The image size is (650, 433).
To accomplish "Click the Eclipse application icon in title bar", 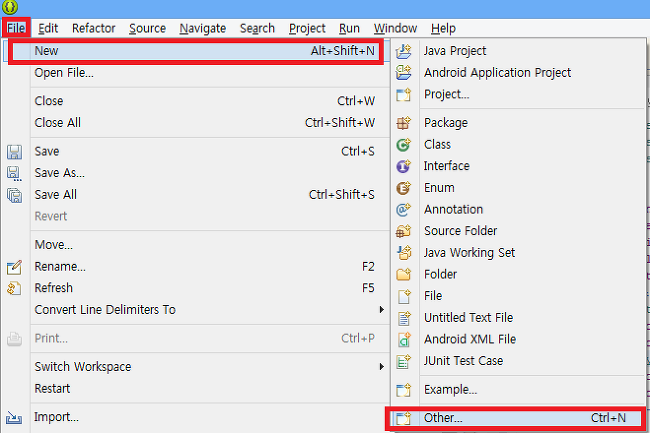I will (10, 7).
